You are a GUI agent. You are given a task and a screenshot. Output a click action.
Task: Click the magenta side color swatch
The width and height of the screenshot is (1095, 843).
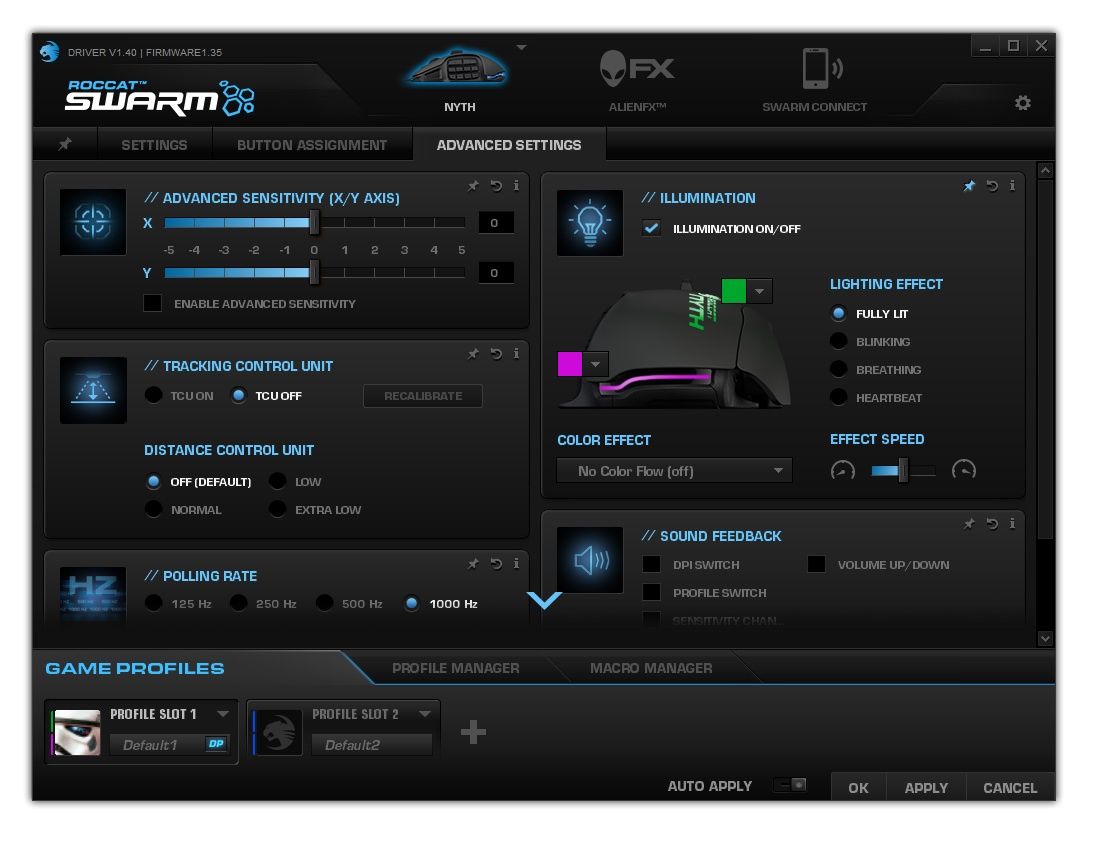pos(570,364)
